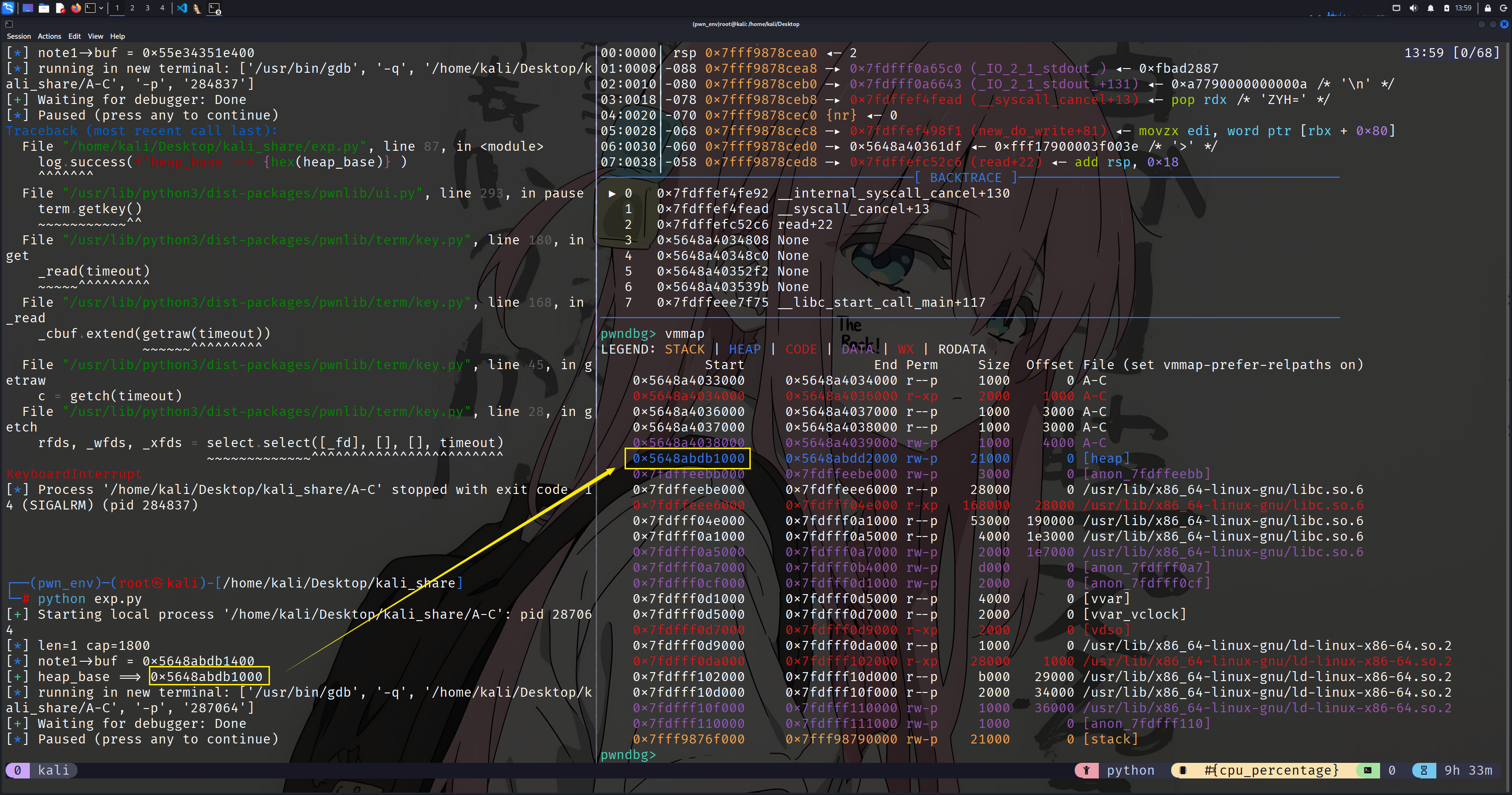Click the [vdso] label in vmmap

point(1106,630)
